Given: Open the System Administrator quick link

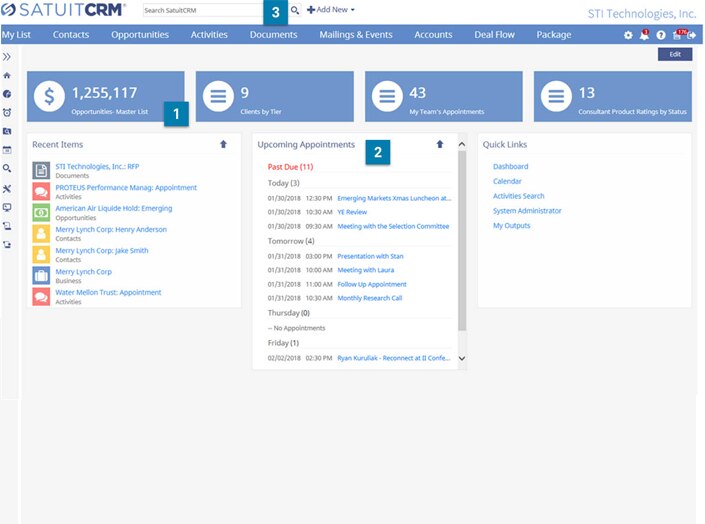Looking at the screenshot, I should tap(527, 211).
